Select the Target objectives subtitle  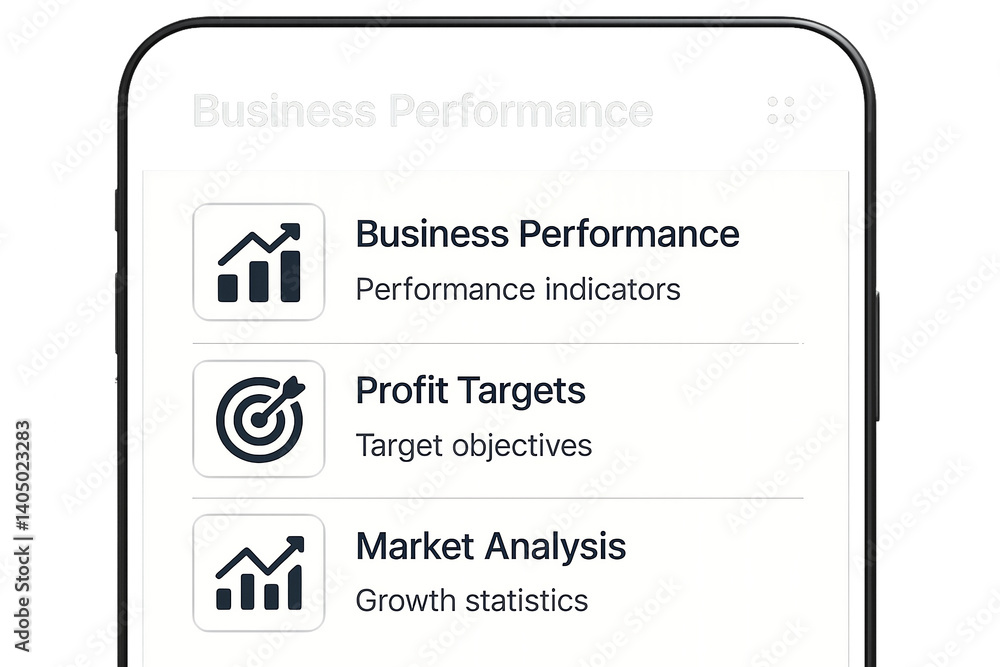(474, 446)
